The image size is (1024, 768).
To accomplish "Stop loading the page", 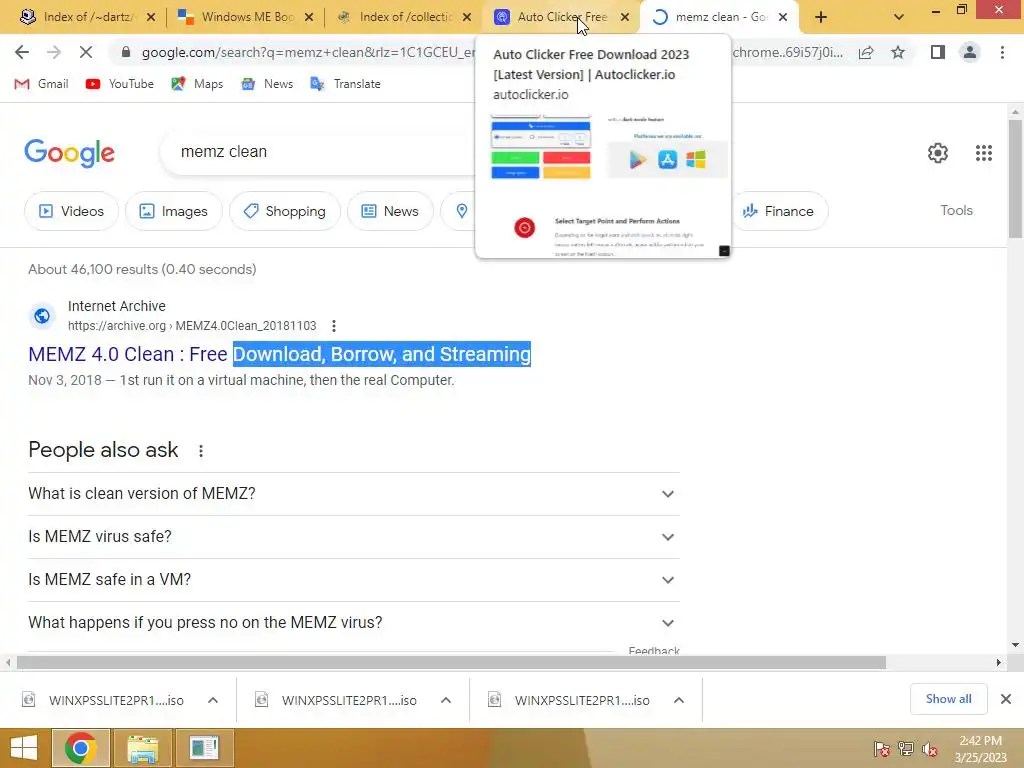I will (x=86, y=52).
